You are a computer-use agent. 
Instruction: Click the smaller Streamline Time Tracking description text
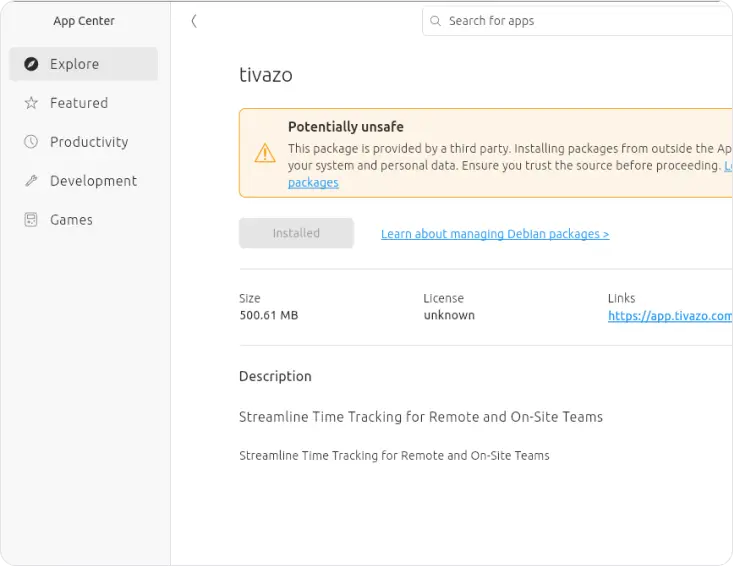pyautogui.click(x=394, y=456)
